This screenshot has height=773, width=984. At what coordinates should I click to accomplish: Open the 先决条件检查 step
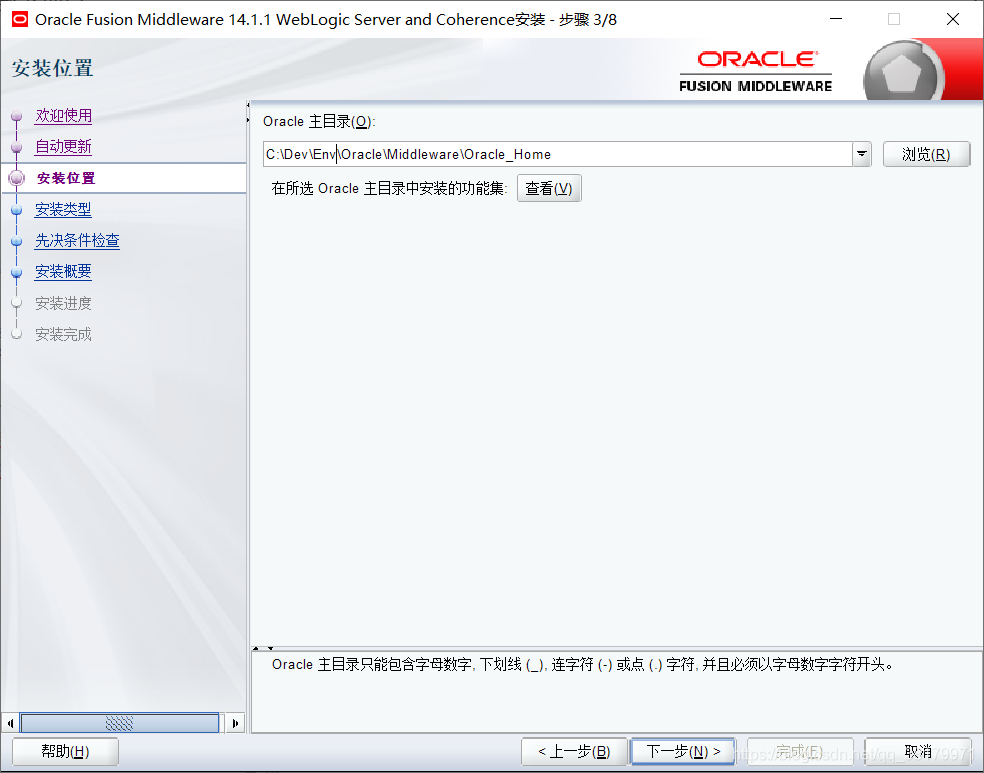(77, 240)
